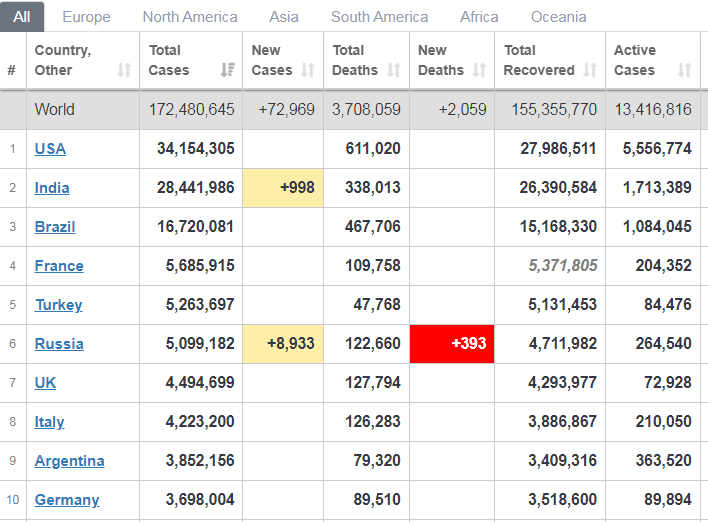Open the South America tab
This screenshot has height=522, width=708.
379,17
